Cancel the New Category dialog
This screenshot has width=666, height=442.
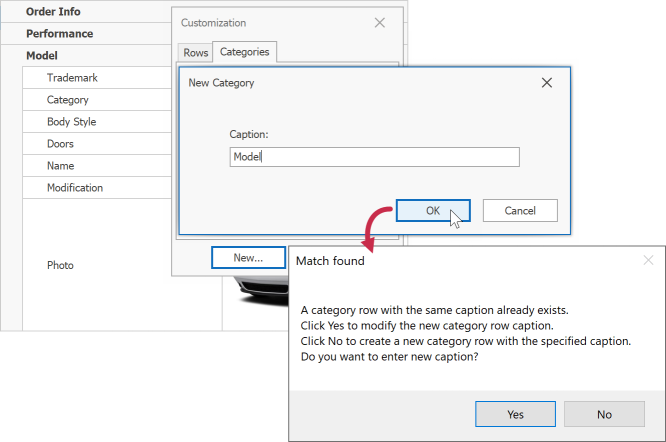520,211
